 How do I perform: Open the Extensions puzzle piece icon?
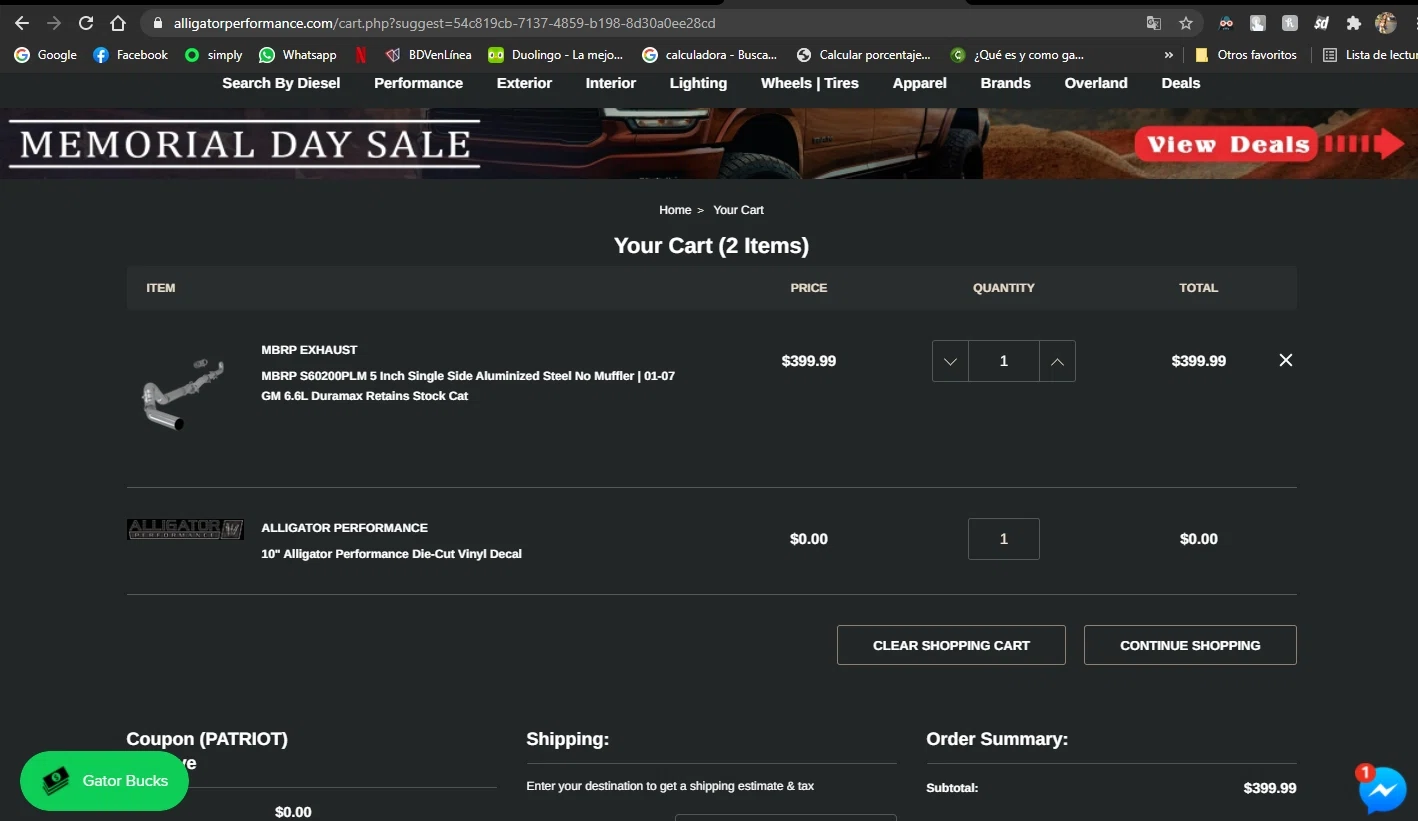coord(1354,23)
